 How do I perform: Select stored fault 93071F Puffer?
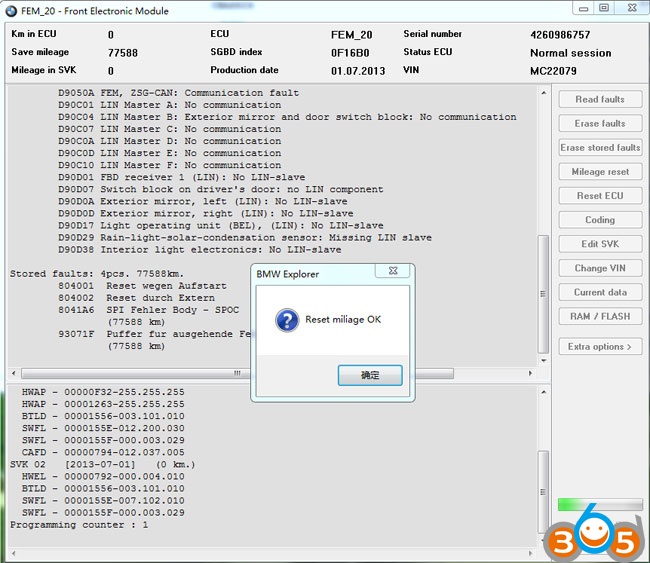coord(154,334)
